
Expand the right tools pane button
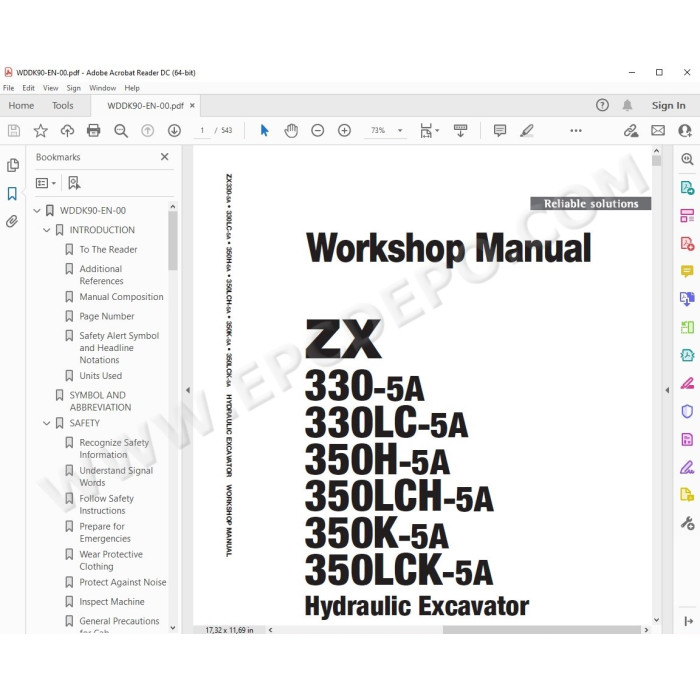(688, 621)
